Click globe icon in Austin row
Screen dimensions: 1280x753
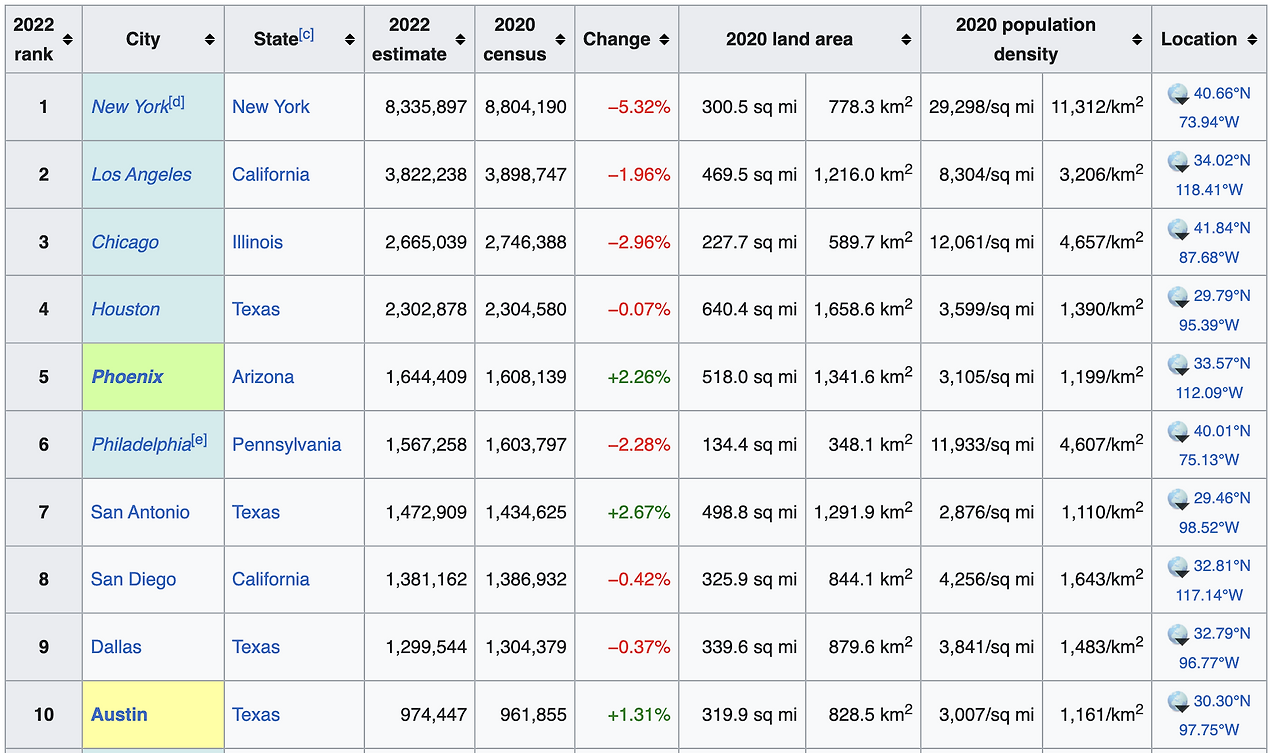(x=1179, y=702)
